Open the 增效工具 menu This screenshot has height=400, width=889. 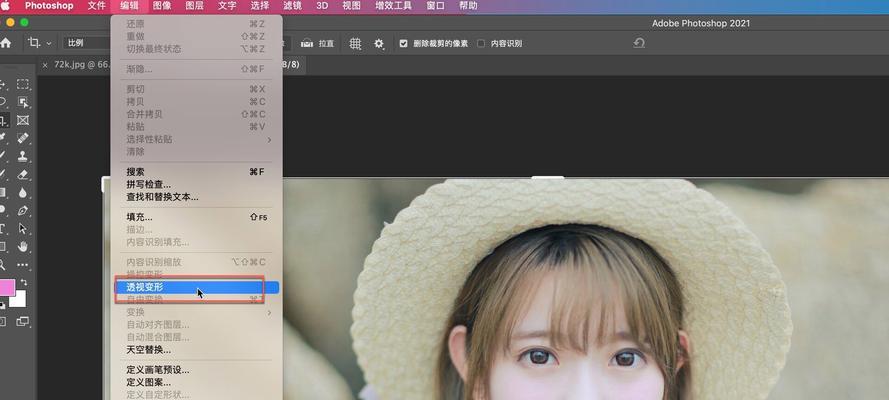click(x=393, y=6)
